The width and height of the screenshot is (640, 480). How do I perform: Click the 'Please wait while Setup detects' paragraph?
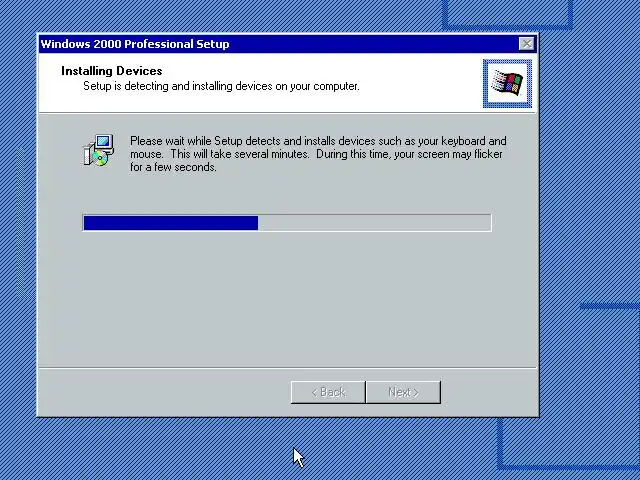coord(318,154)
